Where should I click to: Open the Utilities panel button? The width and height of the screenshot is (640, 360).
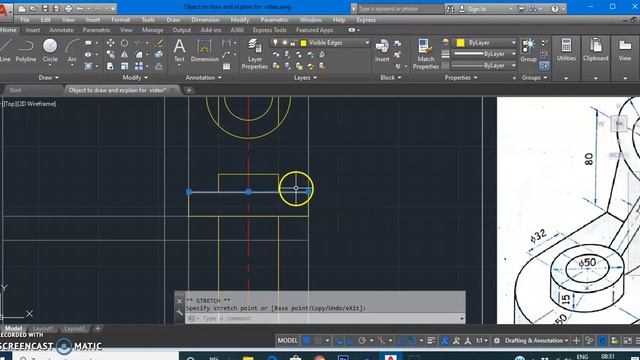566,51
